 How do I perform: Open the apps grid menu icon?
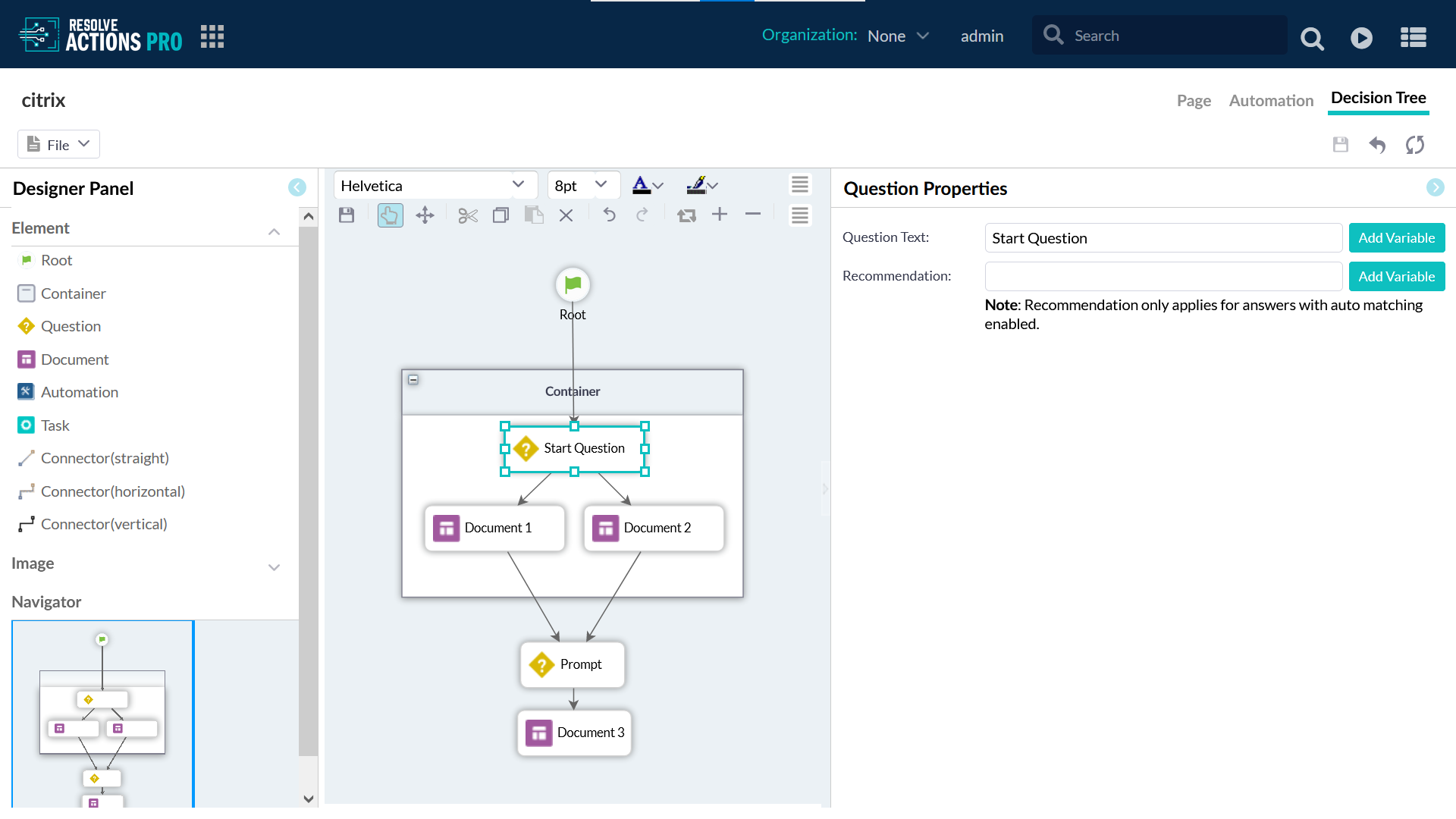tap(212, 36)
